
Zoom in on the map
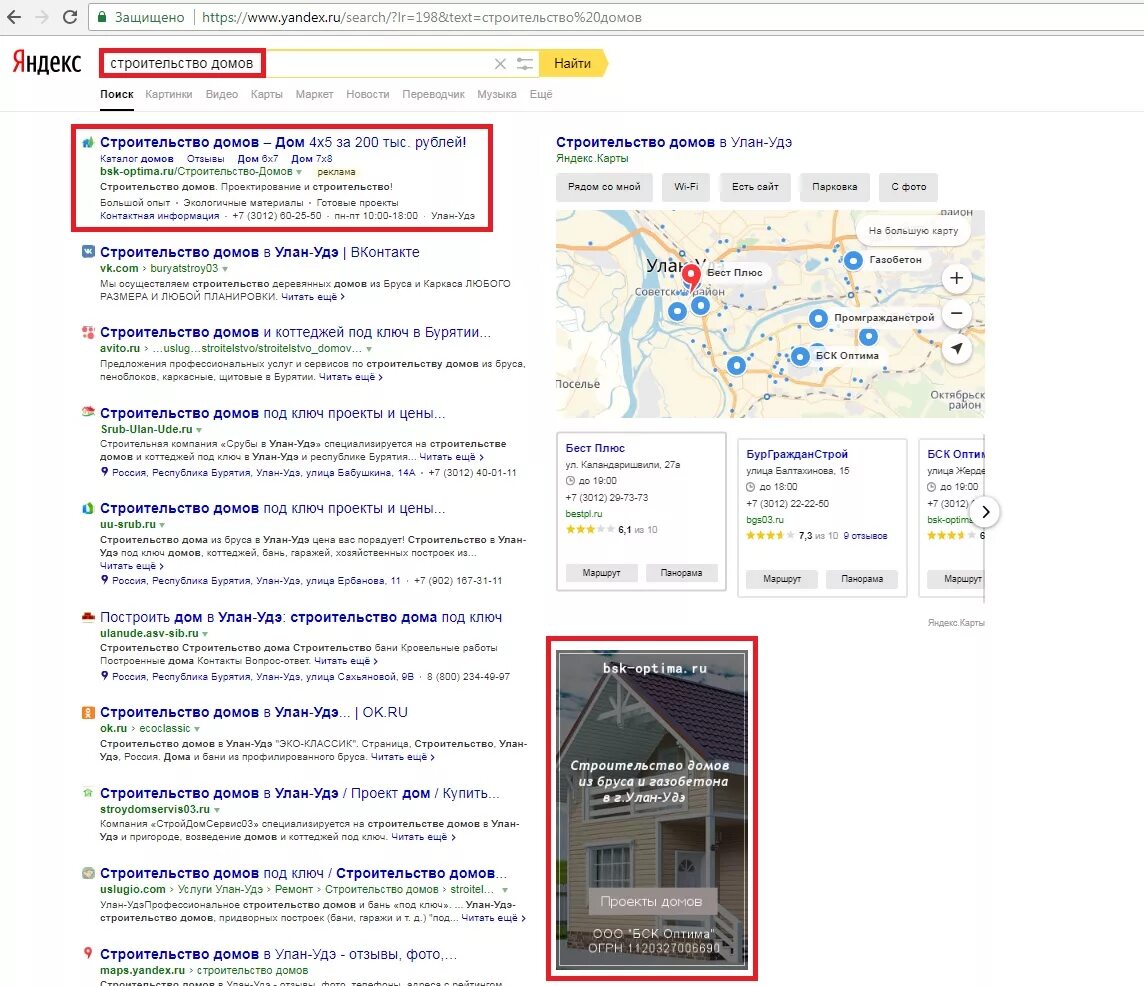(956, 278)
